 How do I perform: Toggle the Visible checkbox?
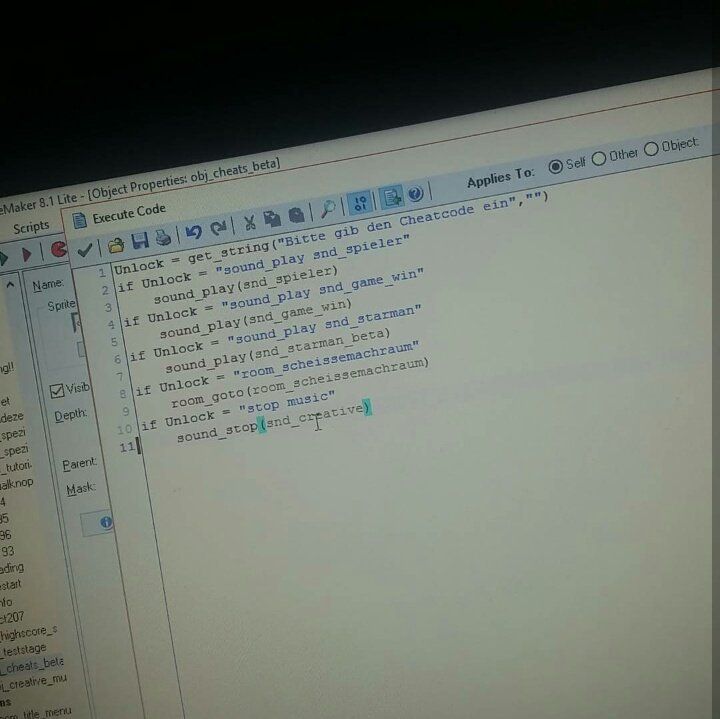57,389
